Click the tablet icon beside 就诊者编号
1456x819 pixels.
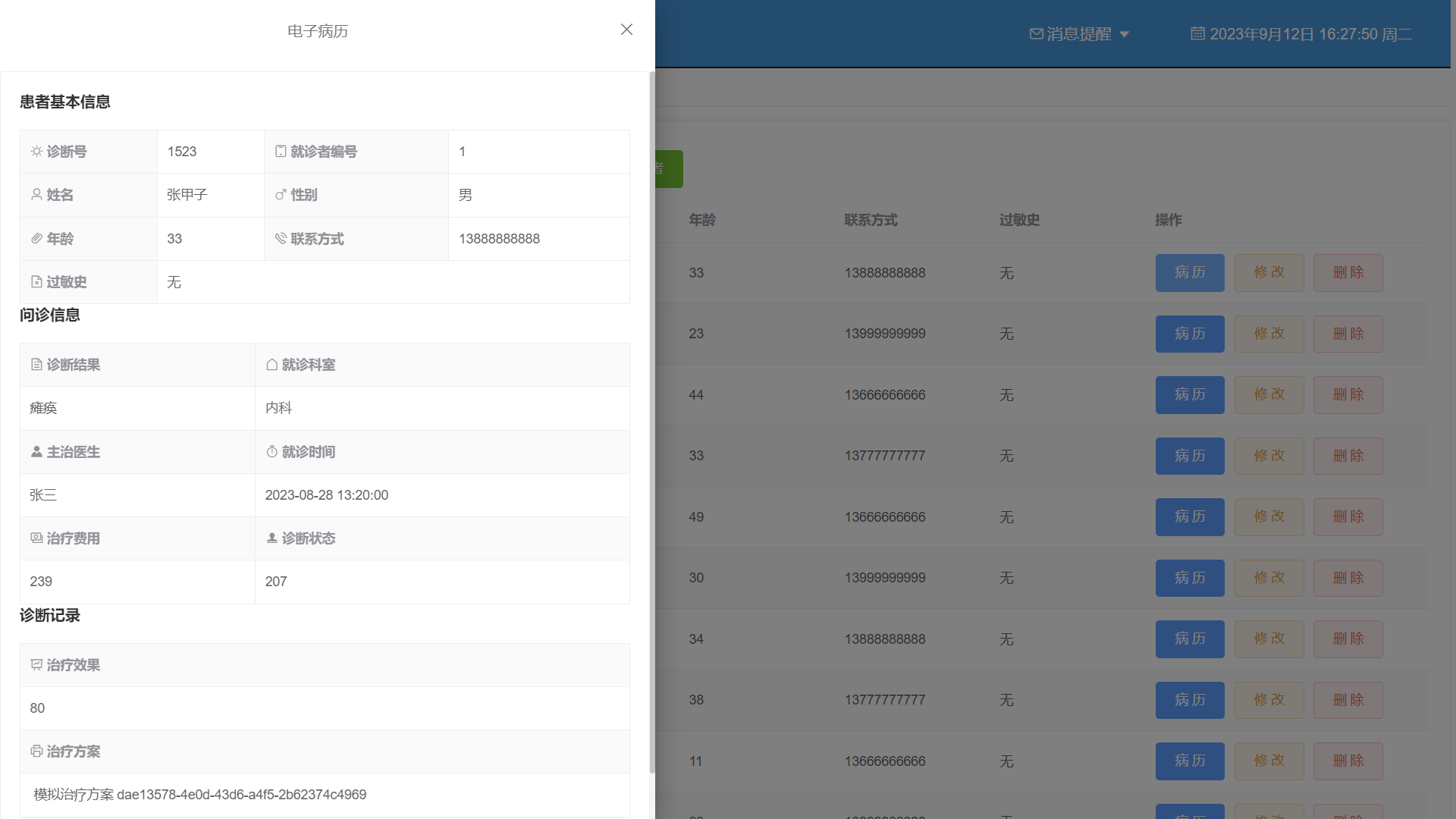coord(281,152)
